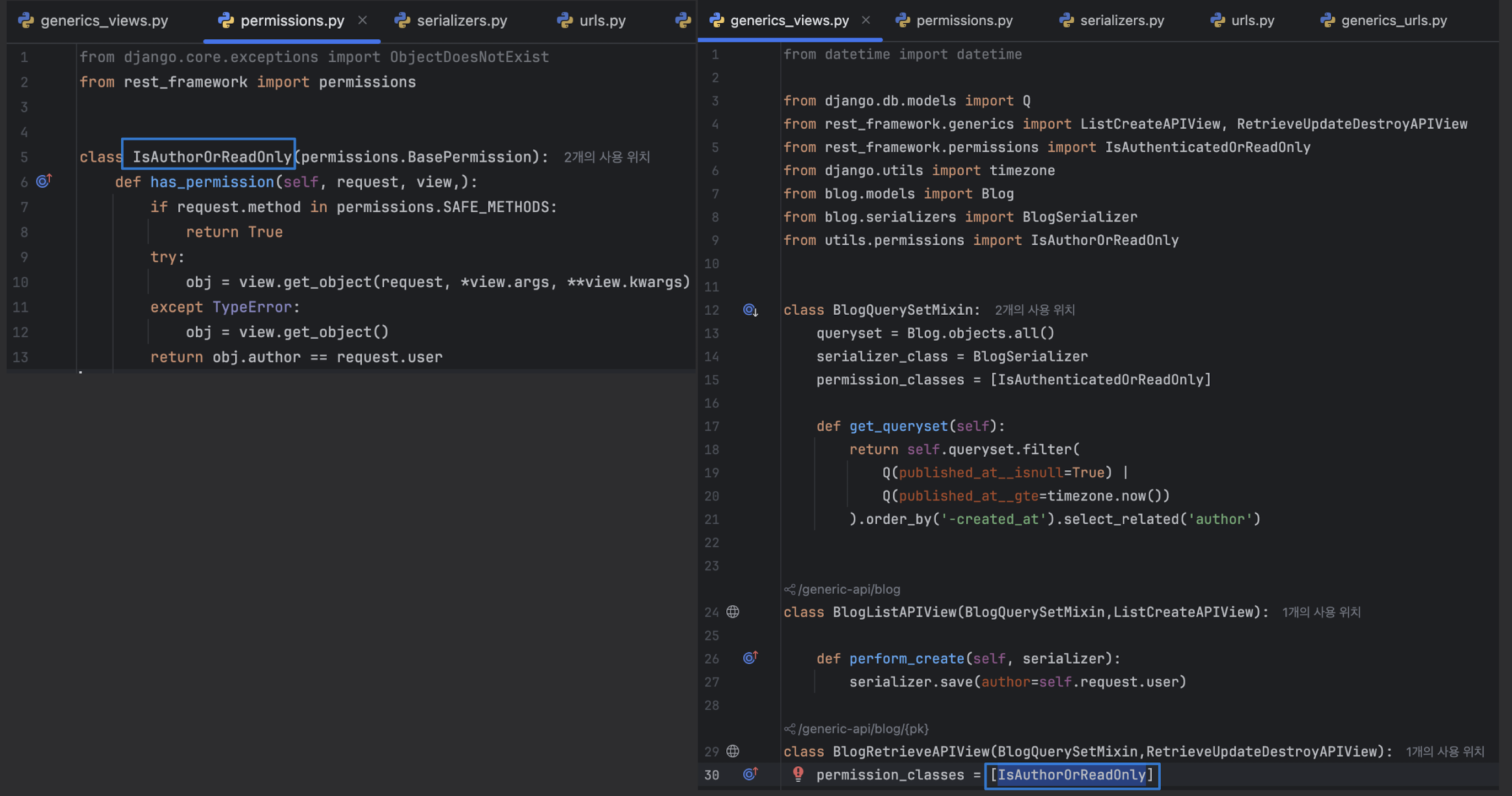Close the permissions.py tab in left pane
Screen dimensions: 1512x796
pos(363,20)
